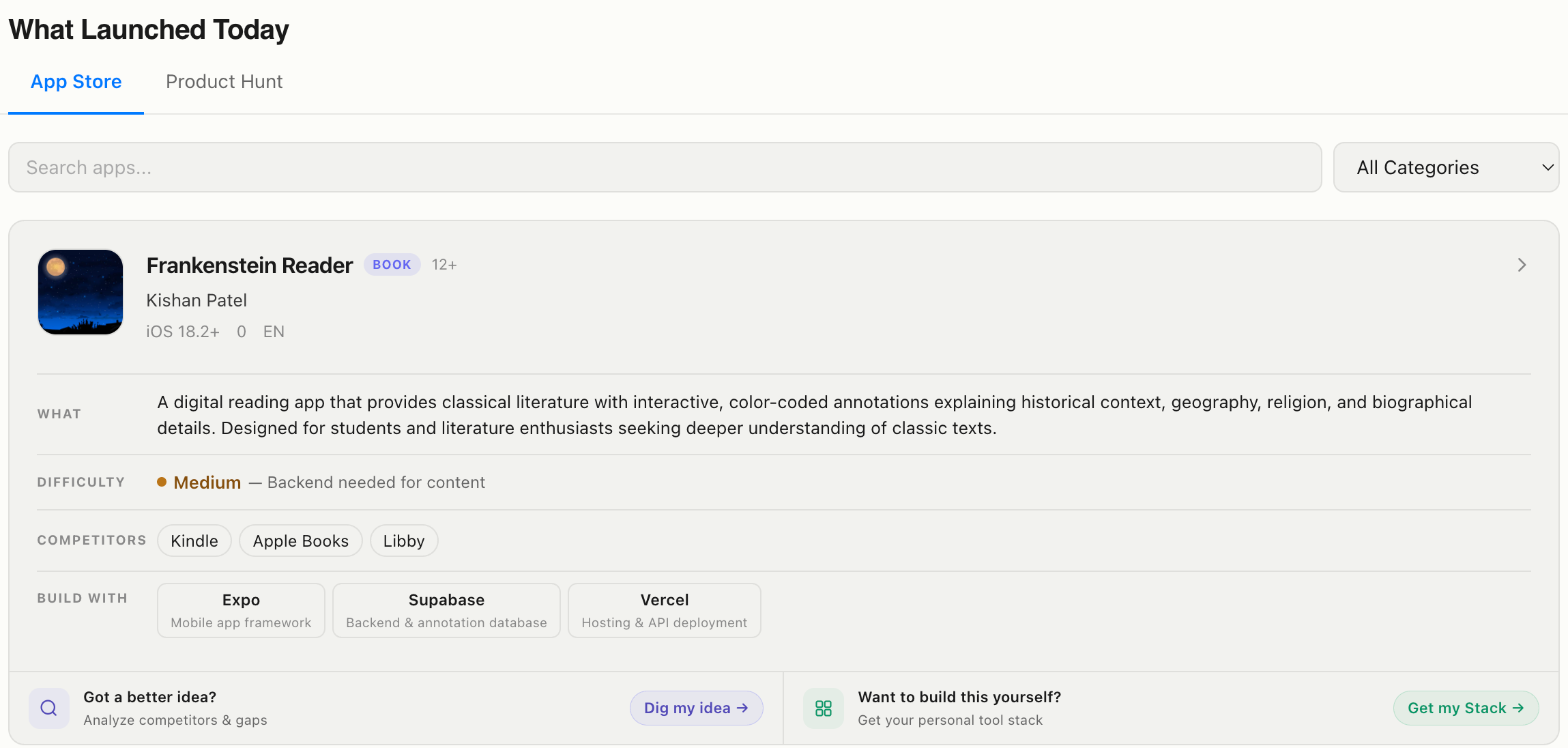Select the App Store tab
This screenshot has width=1568, height=748.
76,82
